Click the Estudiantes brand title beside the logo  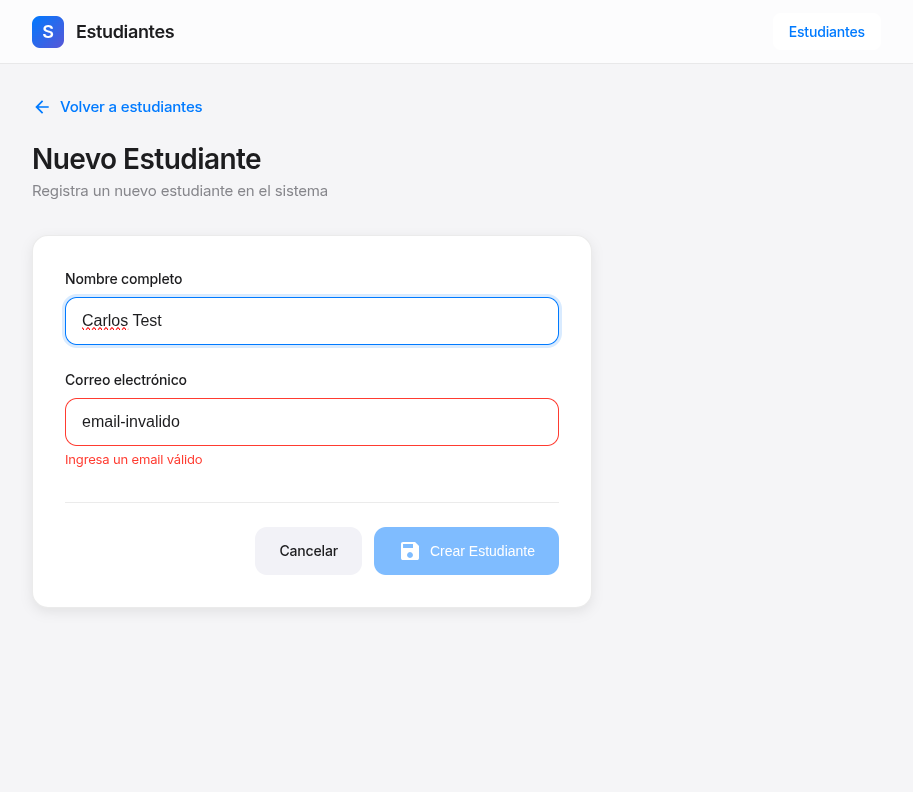coord(125,32)
